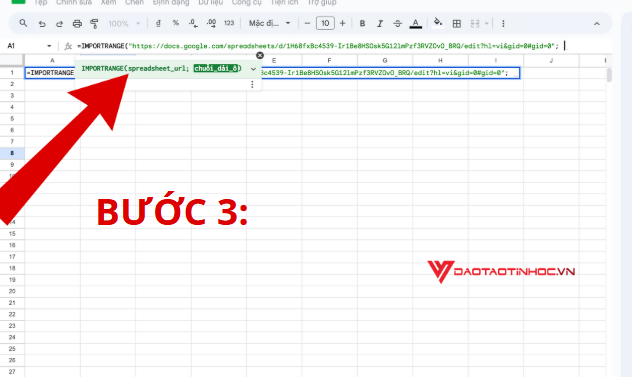
Task: Open the Trợ giúp menu
Action: pos(322,2)
